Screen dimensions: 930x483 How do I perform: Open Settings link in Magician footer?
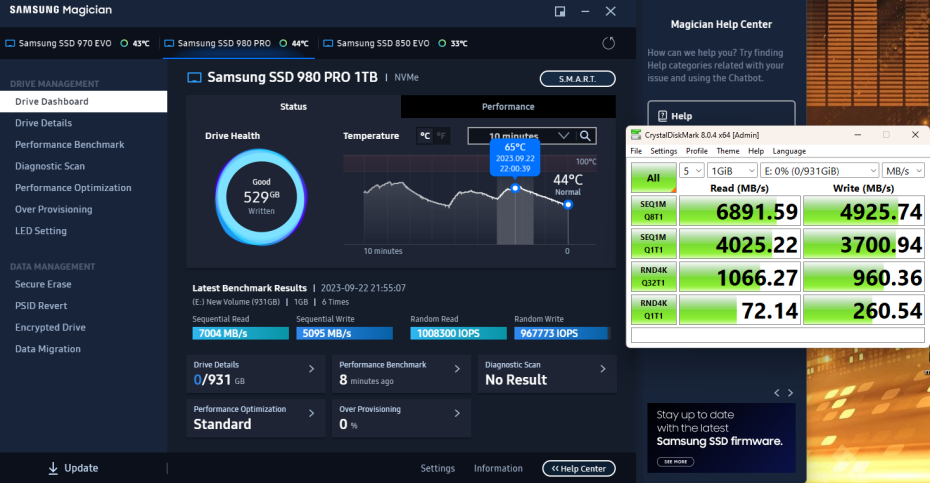pyautogui.click(x=438, y=469)
